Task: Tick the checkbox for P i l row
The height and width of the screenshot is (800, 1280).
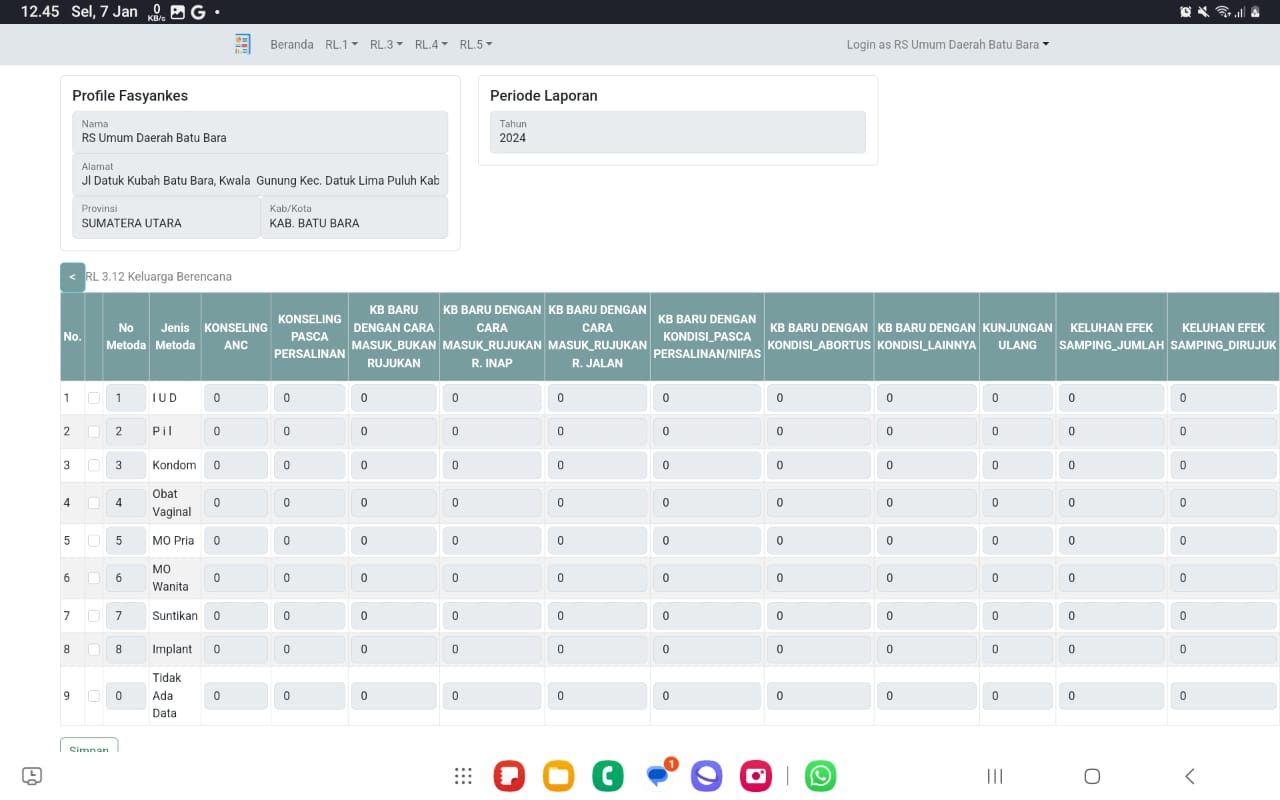Action: point(94,431)
